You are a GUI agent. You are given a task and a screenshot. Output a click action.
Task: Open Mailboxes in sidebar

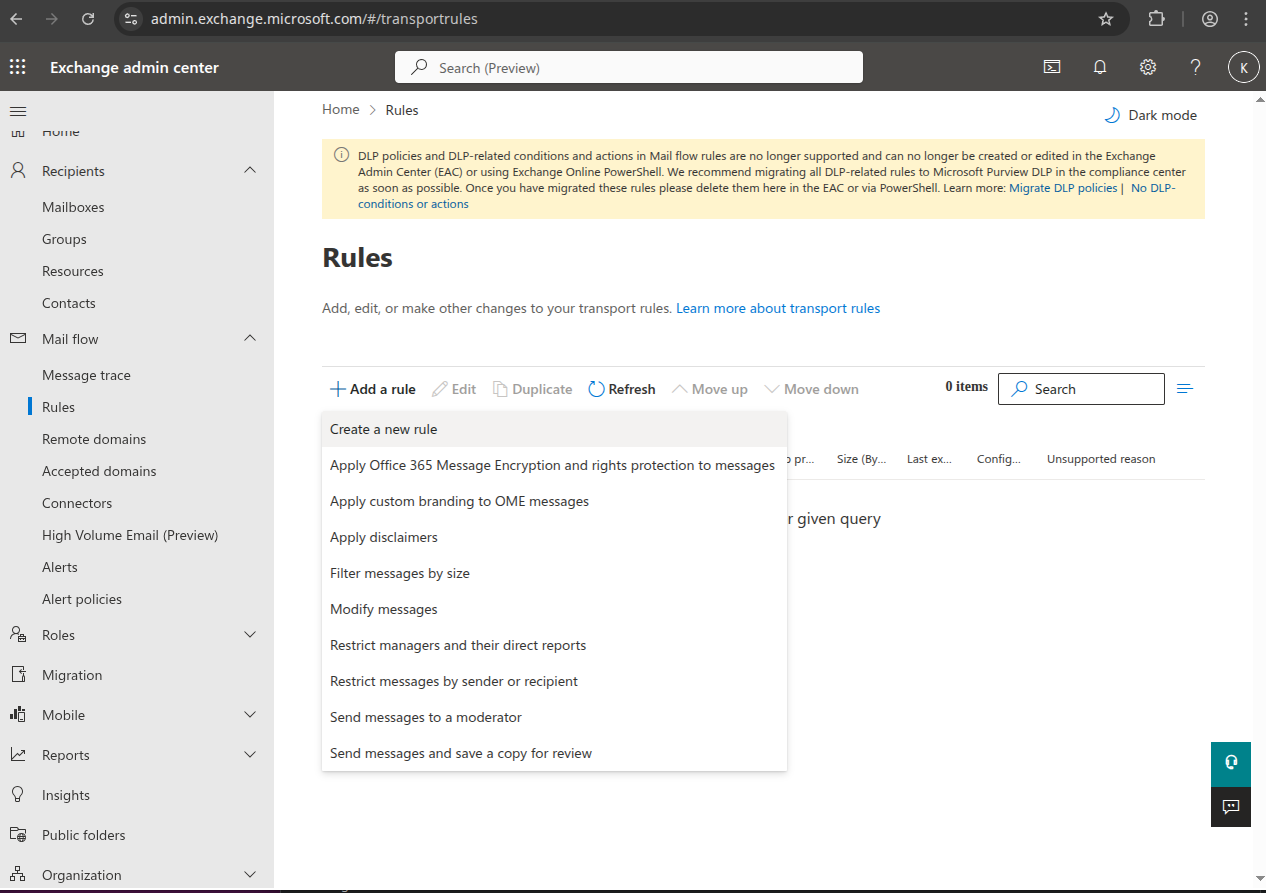point(73,207)
